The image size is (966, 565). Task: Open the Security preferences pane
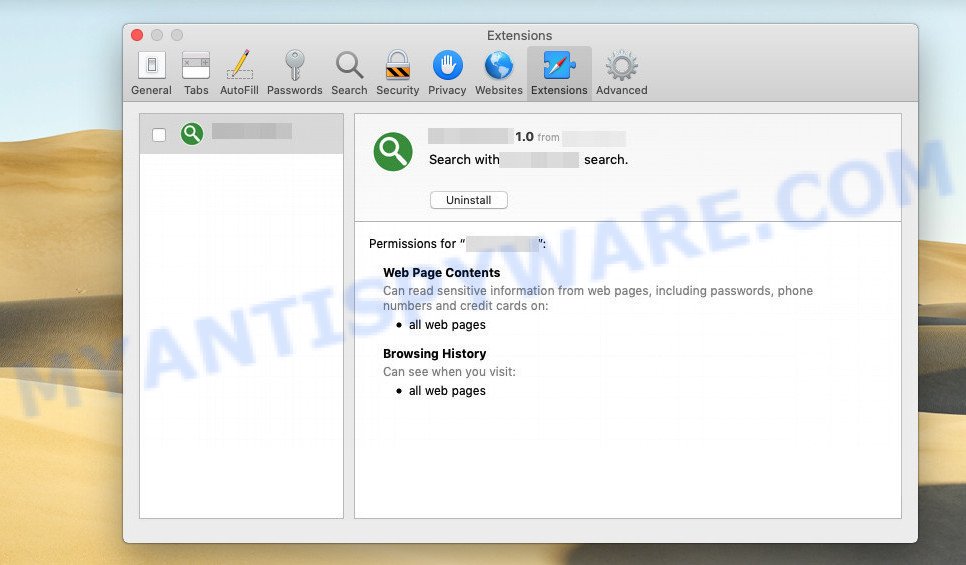[x=397, y=73]
